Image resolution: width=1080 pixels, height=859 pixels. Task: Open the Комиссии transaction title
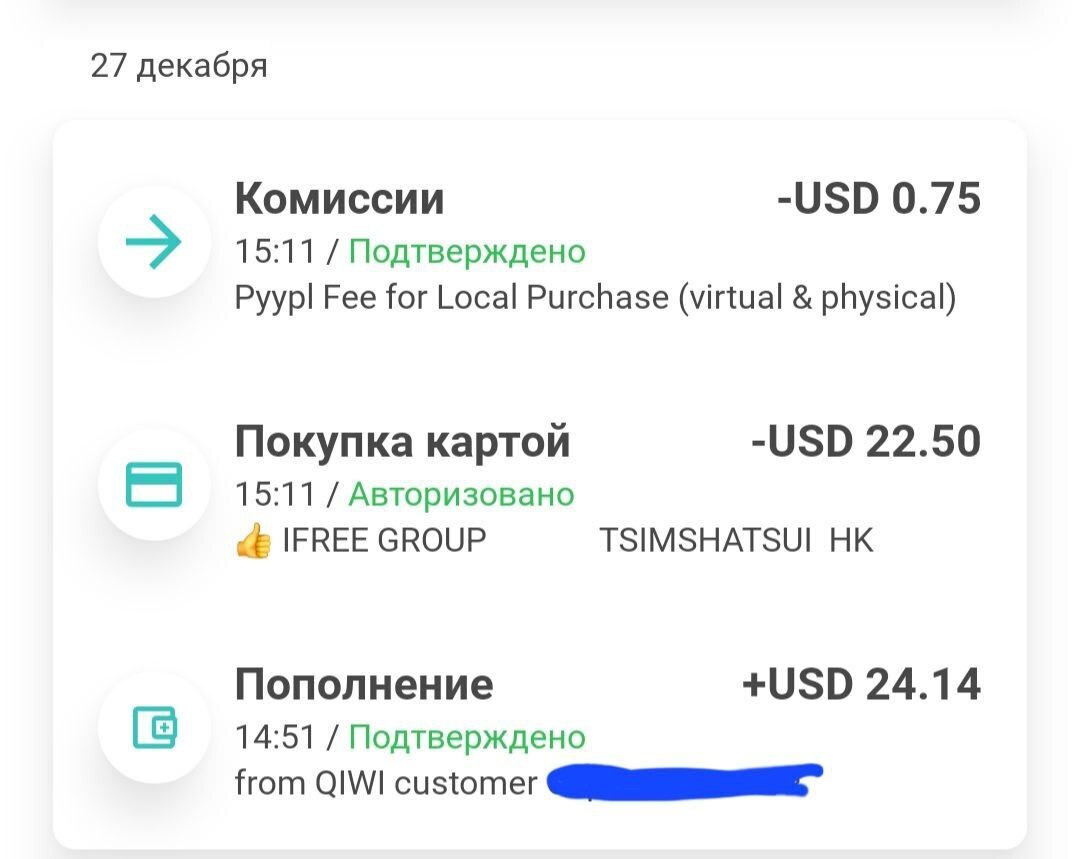coord(339,199)
